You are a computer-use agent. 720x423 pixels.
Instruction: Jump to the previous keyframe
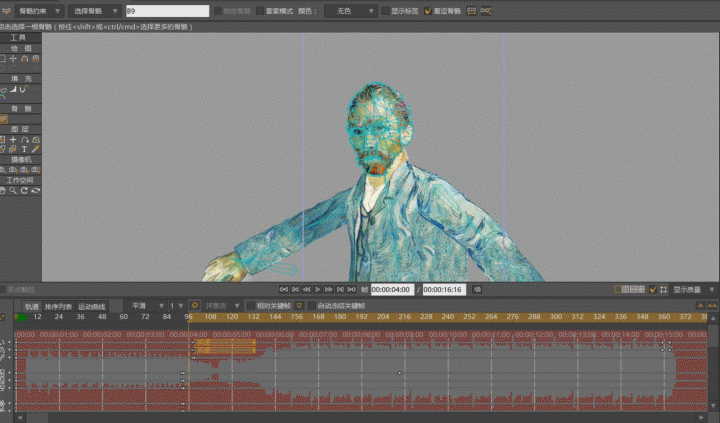pyautogui.click(x=295, y=289)
